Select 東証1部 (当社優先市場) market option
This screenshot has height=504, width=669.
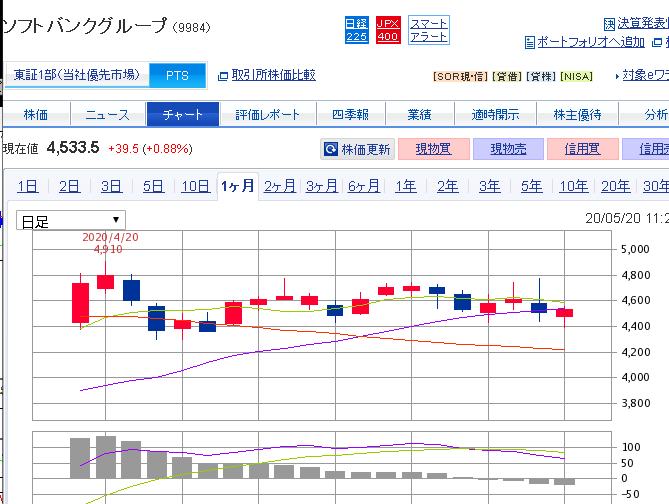(78, 75)
